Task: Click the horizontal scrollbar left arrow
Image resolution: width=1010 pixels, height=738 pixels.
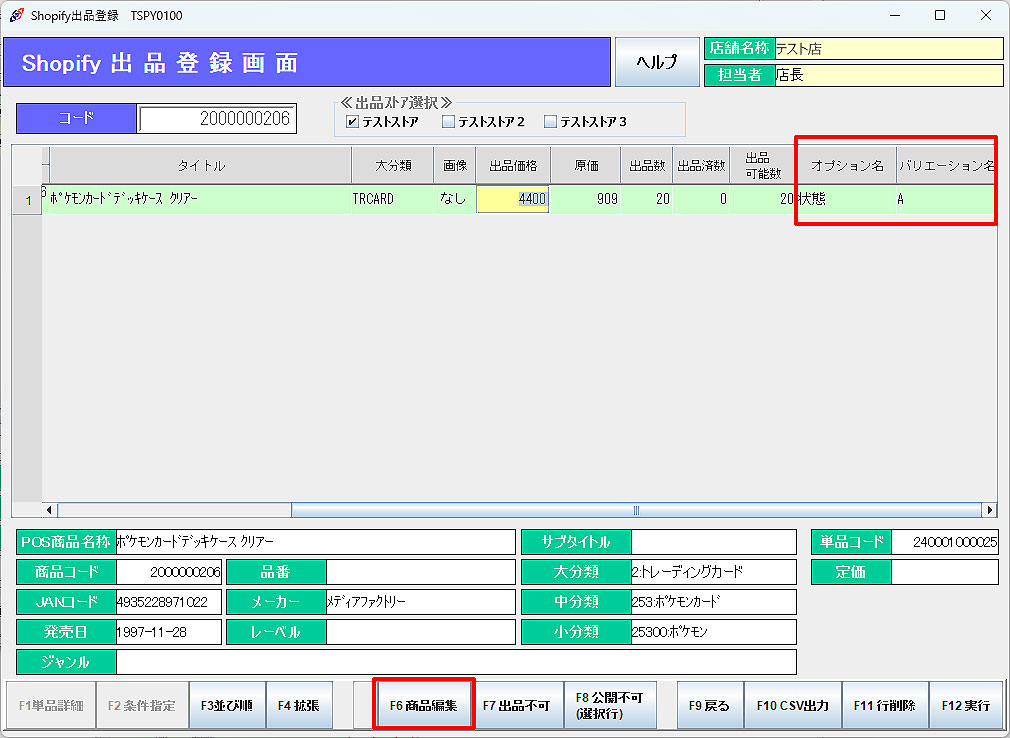Action: tap(50, 509)
